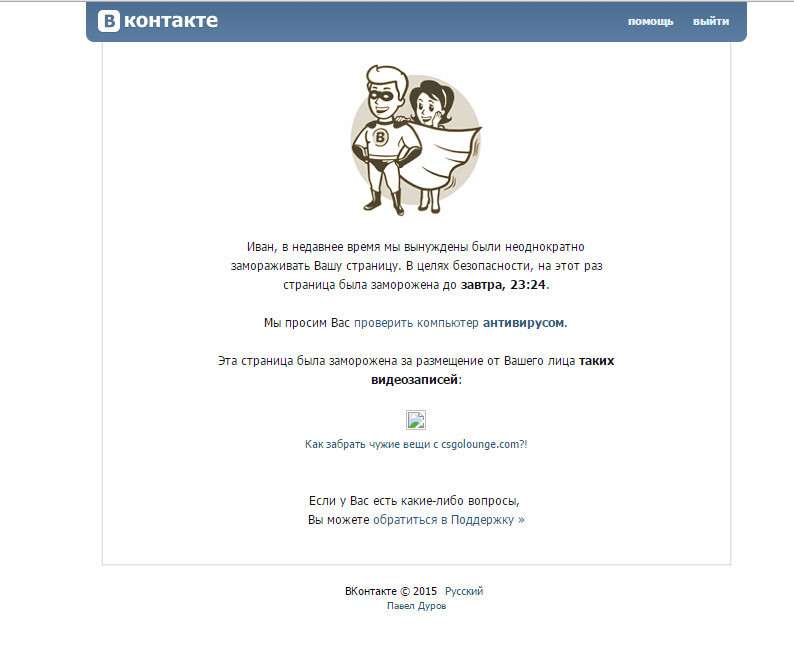The height and width of the screenshot is (651, 794).
Task: Click the bold "антивирусом" link text
Action: [x=525, y=323]
